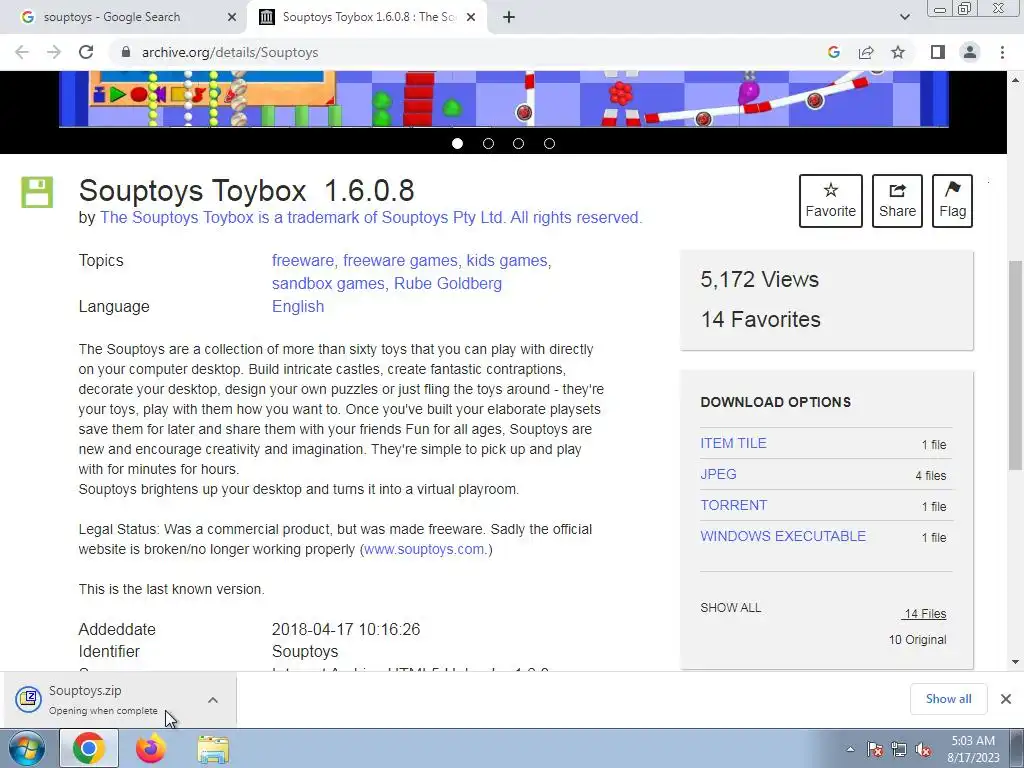Viewport: 1024px width, 768px height.
Task: Flag this item
Action: [952, 200]
